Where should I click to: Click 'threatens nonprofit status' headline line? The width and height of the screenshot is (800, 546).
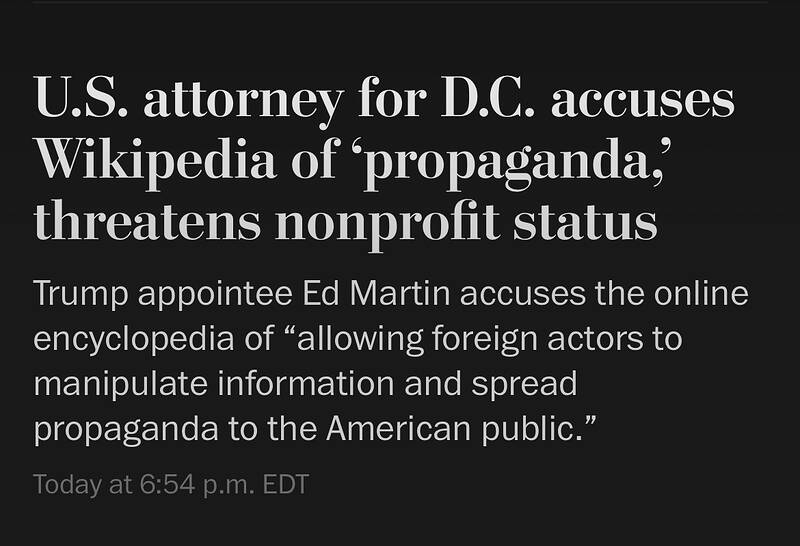345,222
